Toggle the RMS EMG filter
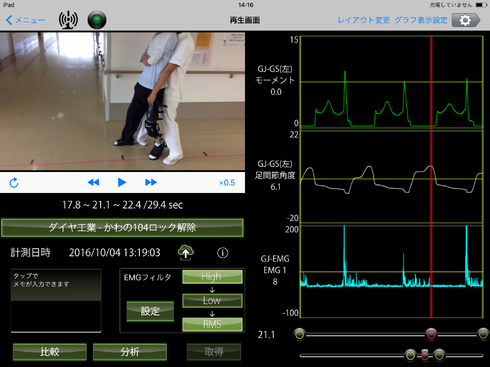This screenshot has height=367, width=490. [212, 324]
